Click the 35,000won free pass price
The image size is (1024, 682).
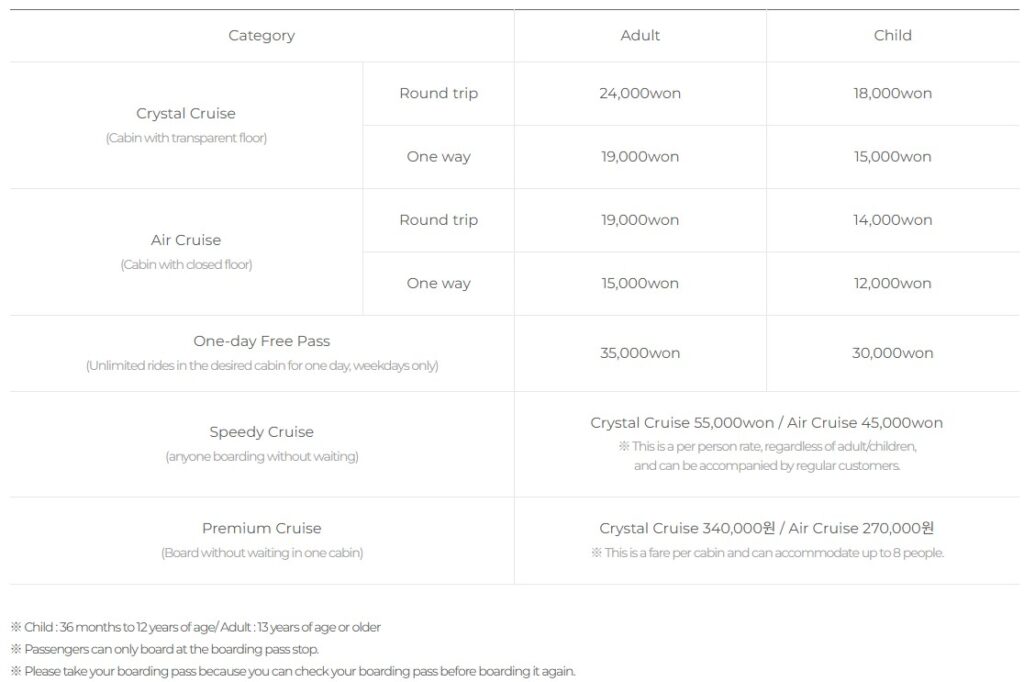tap(640, 353)
